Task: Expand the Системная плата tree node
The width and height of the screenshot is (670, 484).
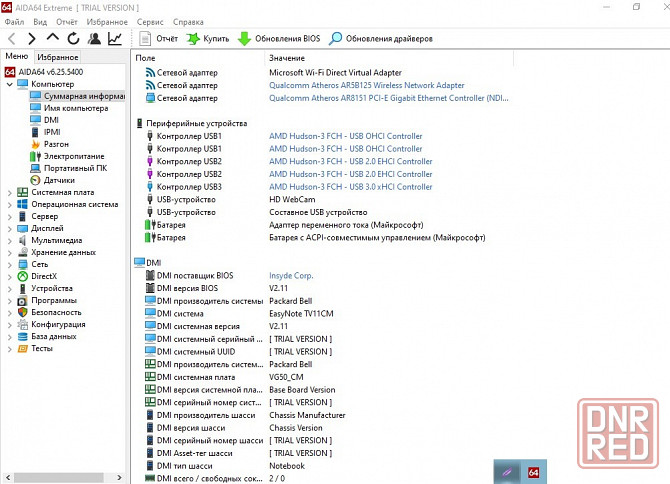Action: coord(9,192)
